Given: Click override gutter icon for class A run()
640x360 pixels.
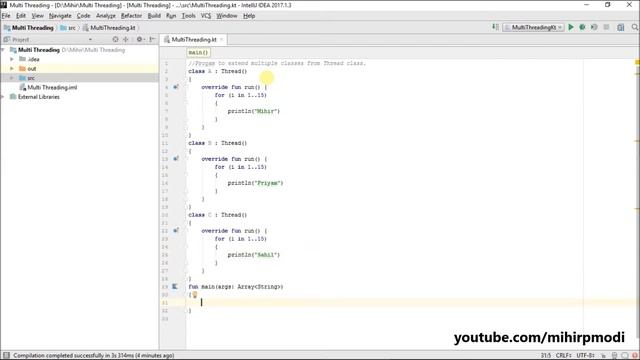Looking at the screenshot, I should tap(176, 87).
